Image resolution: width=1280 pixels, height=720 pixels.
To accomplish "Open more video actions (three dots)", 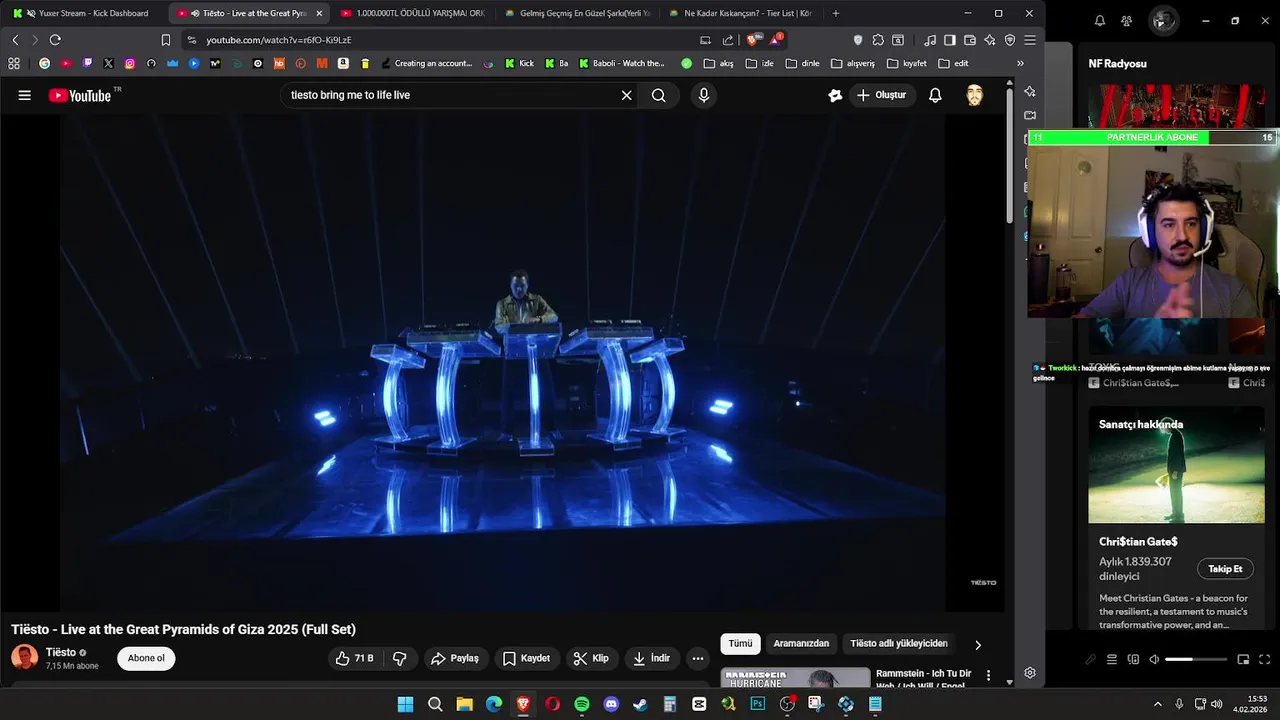I will [x=698, y=658].
